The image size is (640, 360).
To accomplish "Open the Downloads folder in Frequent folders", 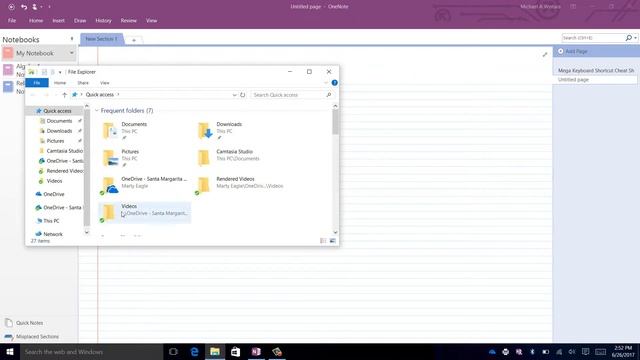I will (x=239, y=131).
